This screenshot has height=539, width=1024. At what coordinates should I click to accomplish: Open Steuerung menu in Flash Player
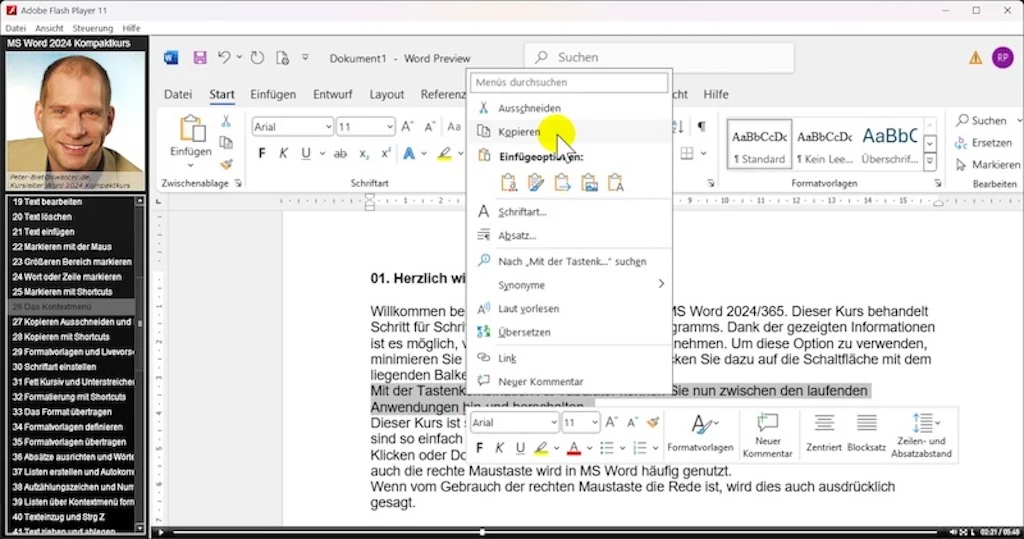click(93, 28)
